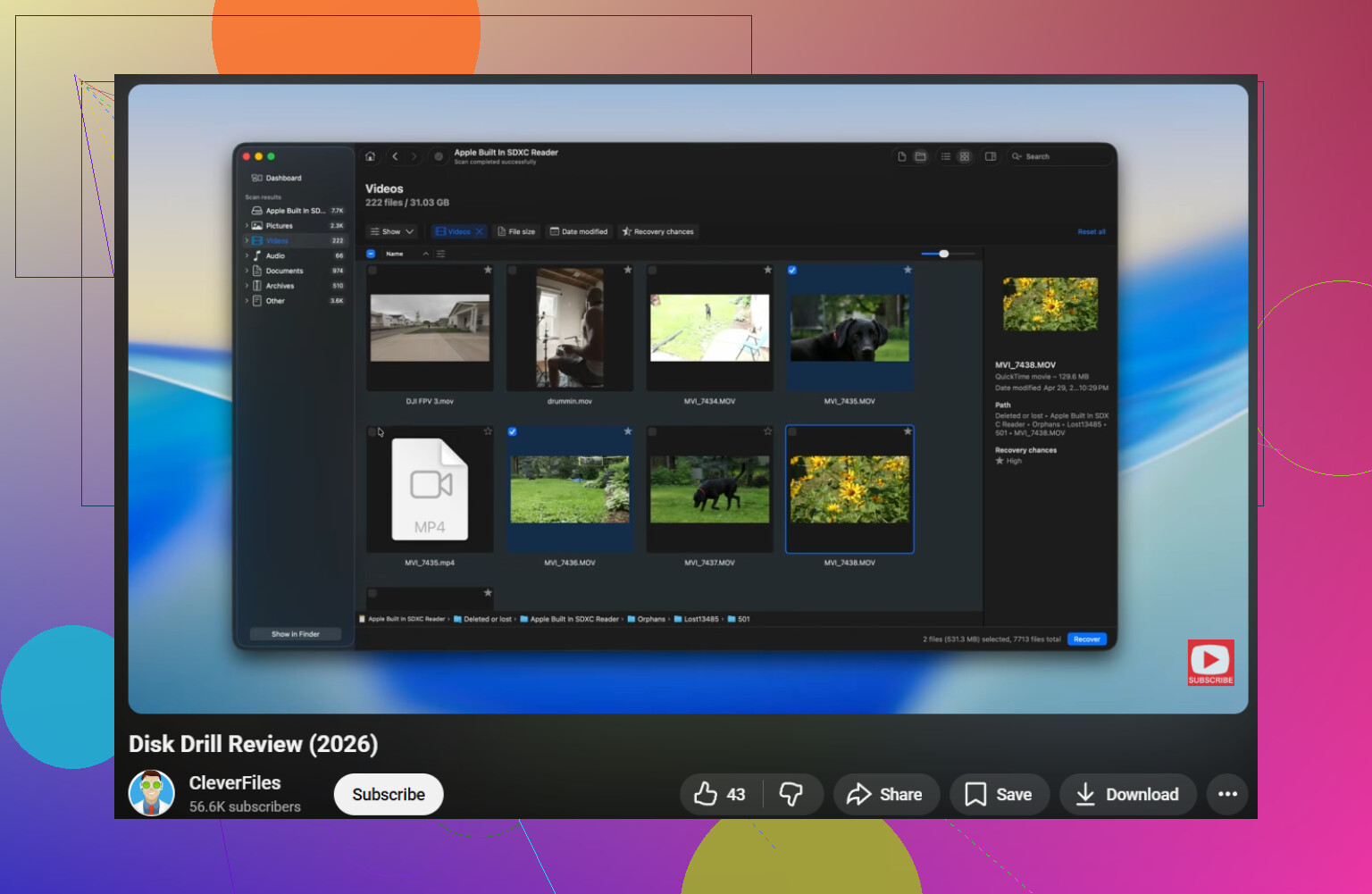This screenshot has width=1372, height=894.
Task: Share the Disk Drill Review video
Action: (885, 794)
